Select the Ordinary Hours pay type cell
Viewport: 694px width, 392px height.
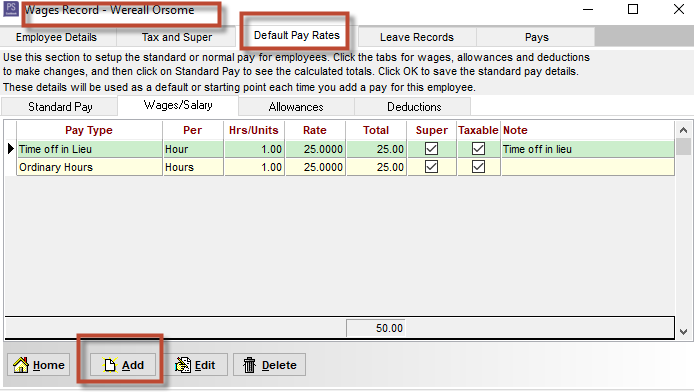click(90, 167)
